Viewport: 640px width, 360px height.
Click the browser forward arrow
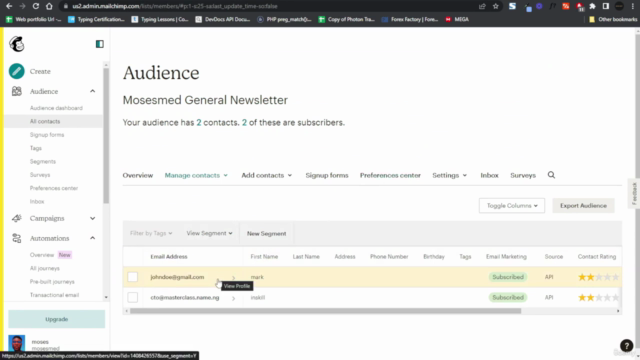22,6
